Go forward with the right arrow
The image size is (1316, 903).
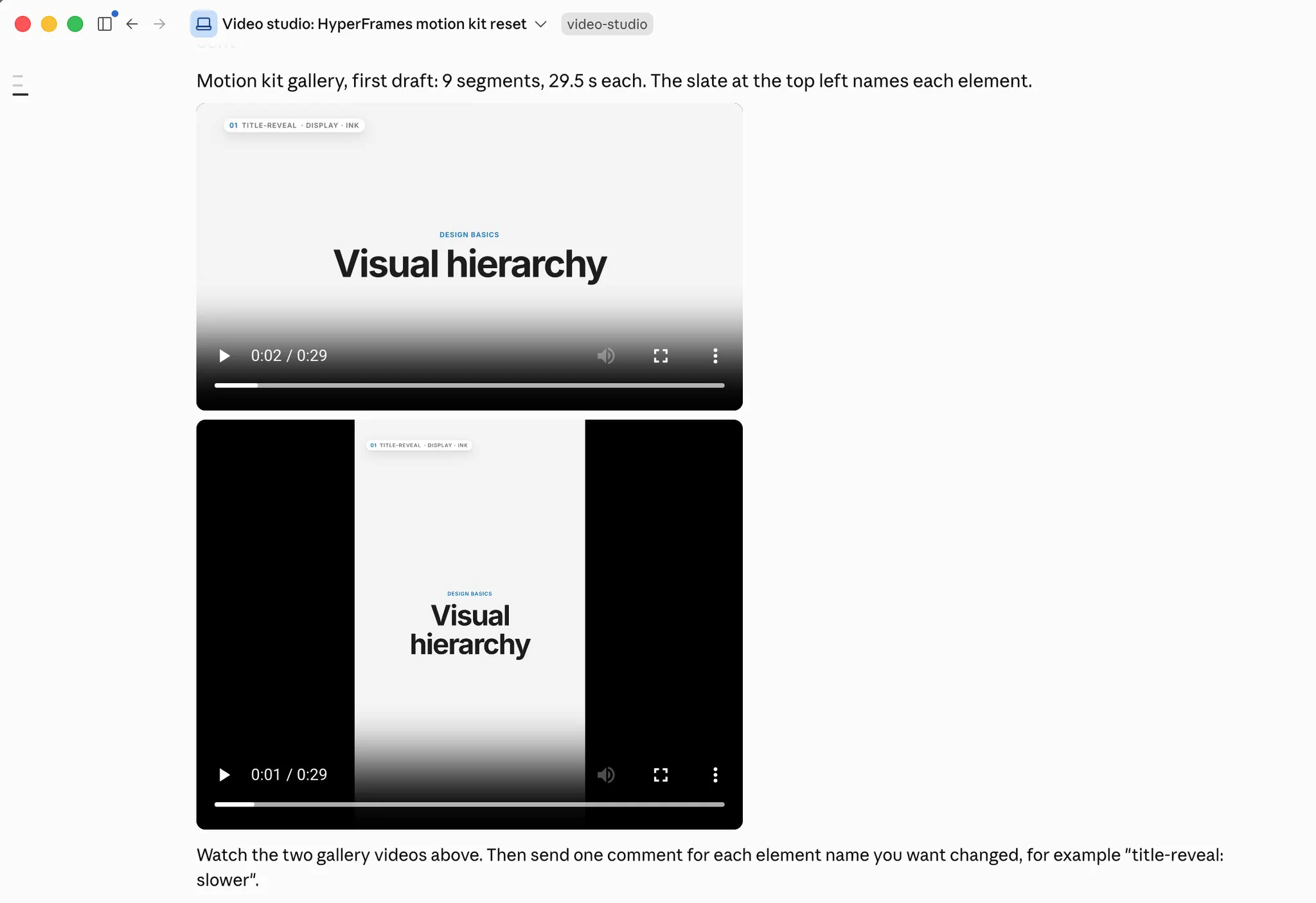tap(159, 24)
